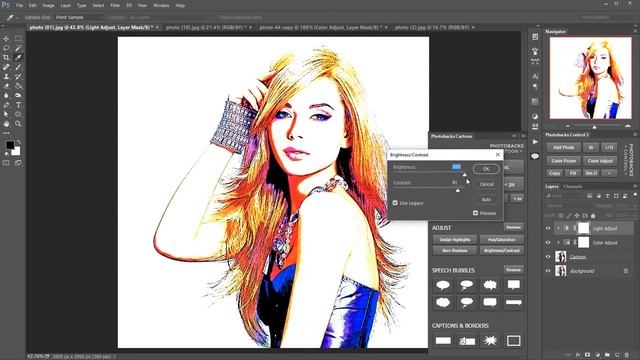The height and width of the screenshot is (360, 640).
Task: Select the Clone Stamp tool
Action: tap(6, 76)
